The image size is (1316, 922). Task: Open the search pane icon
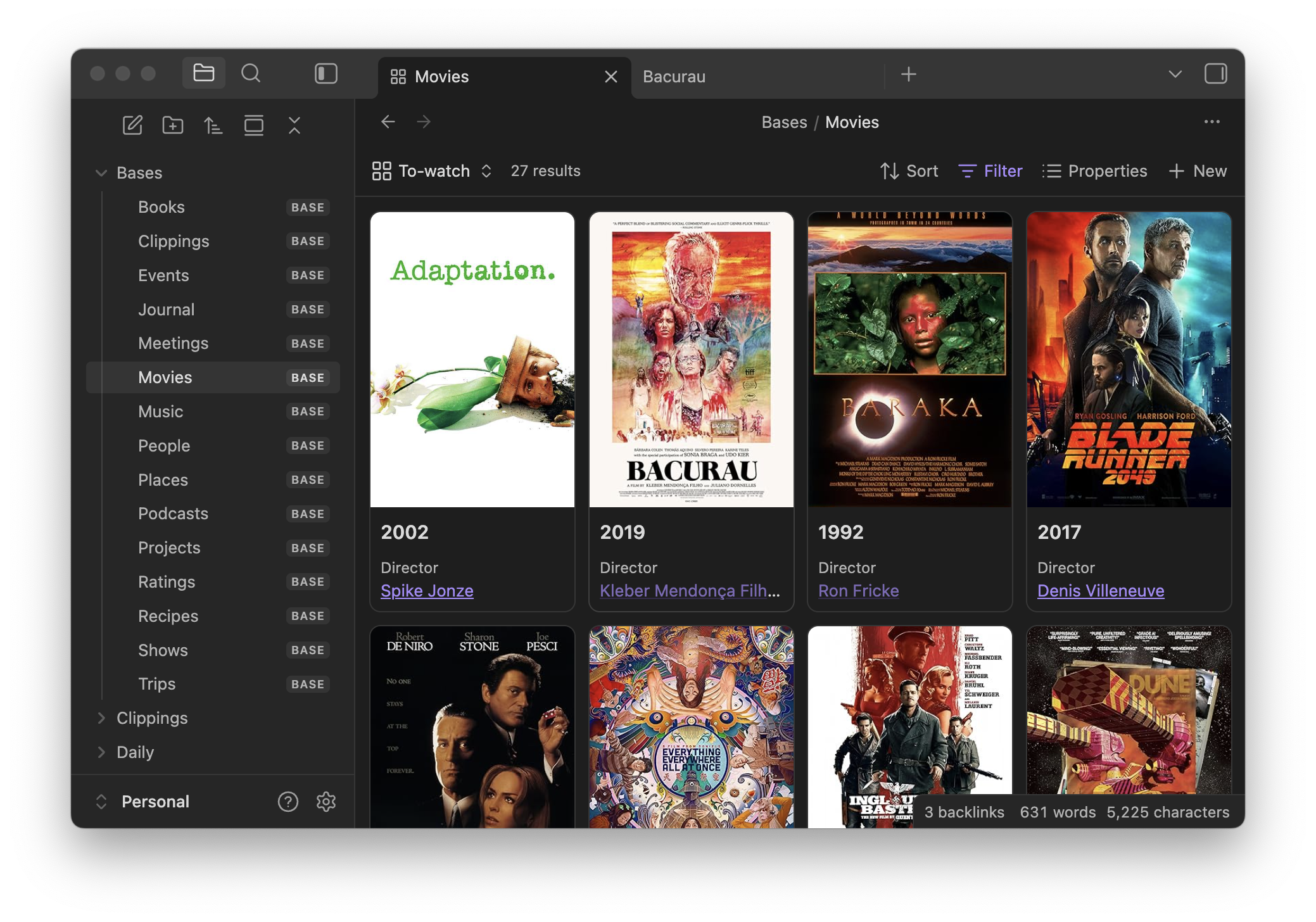251,73
